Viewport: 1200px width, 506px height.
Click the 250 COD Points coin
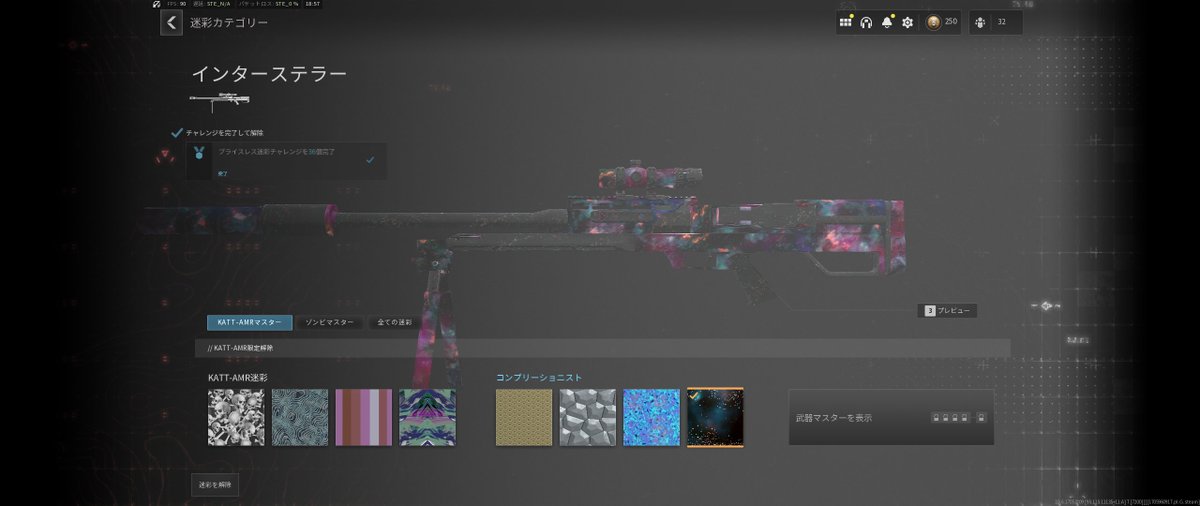pos(933,22)
